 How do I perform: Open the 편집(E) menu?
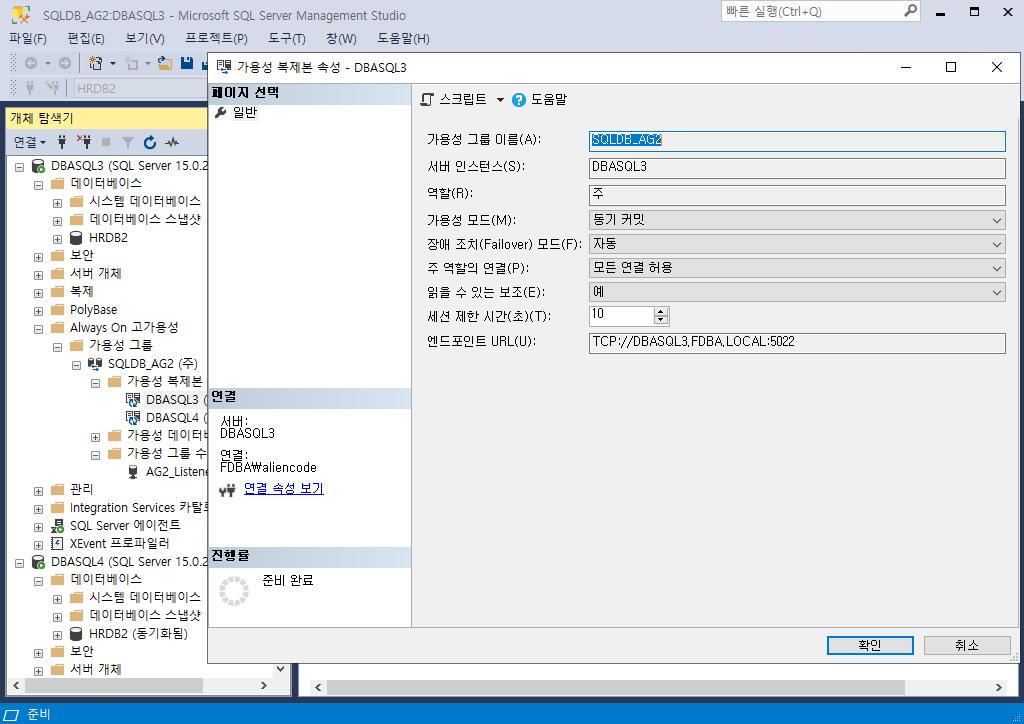point(86,39)
